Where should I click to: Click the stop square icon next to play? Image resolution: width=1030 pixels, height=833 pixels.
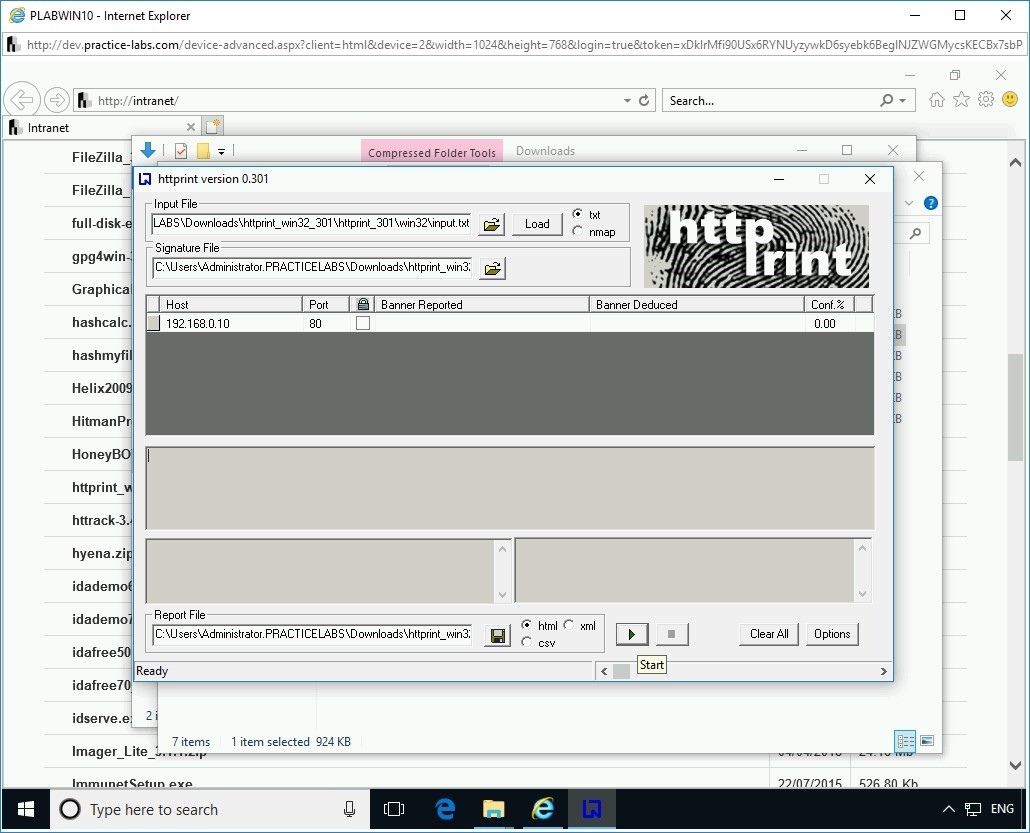pos(671,634)
